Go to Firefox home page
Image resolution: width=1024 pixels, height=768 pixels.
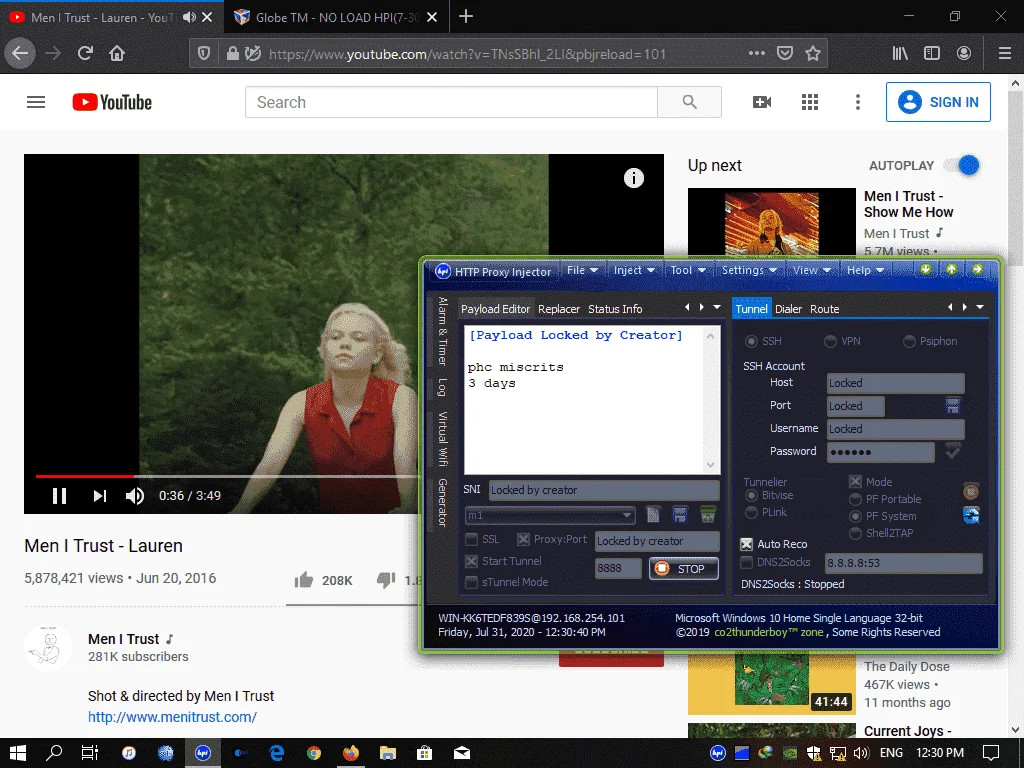click(117, 53)
